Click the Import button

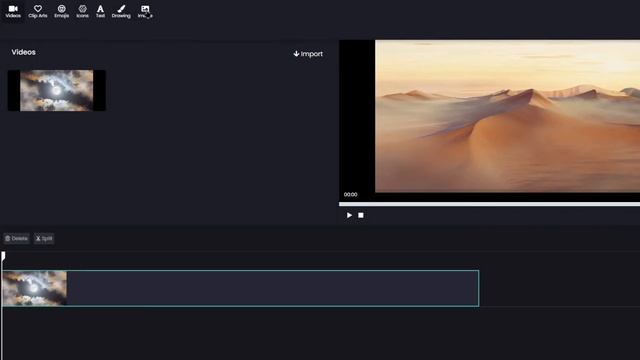pyautogui.click(x=308, y=54)
